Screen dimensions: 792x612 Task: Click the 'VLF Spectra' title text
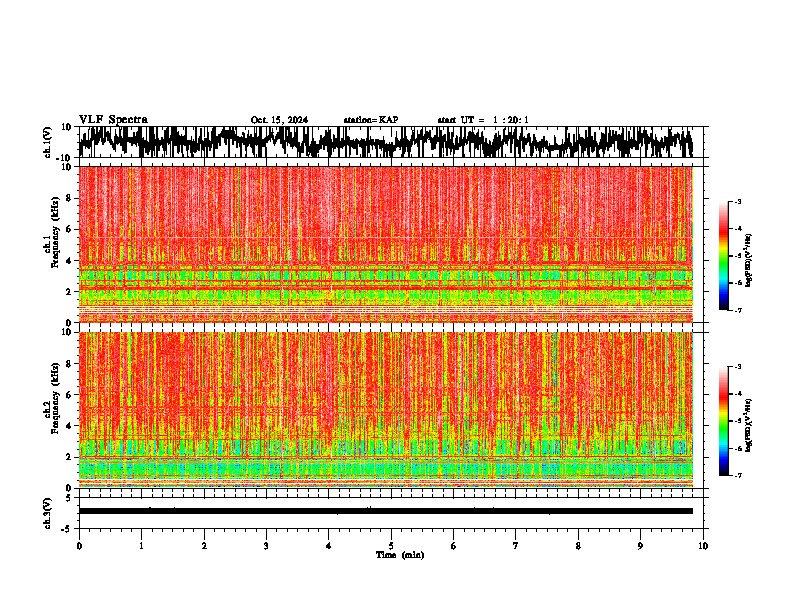[113, 120]
